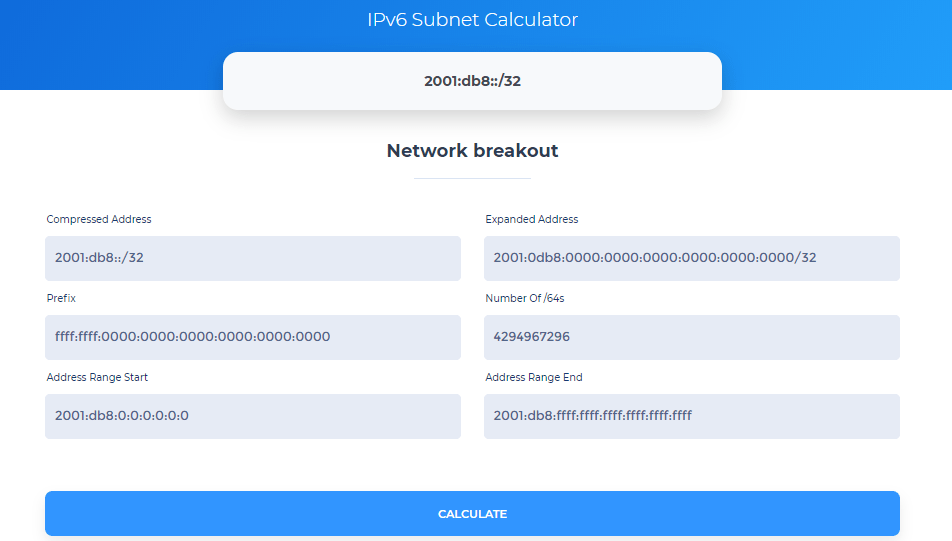Focus the Number Of /64s value field

tap(691, 337)
